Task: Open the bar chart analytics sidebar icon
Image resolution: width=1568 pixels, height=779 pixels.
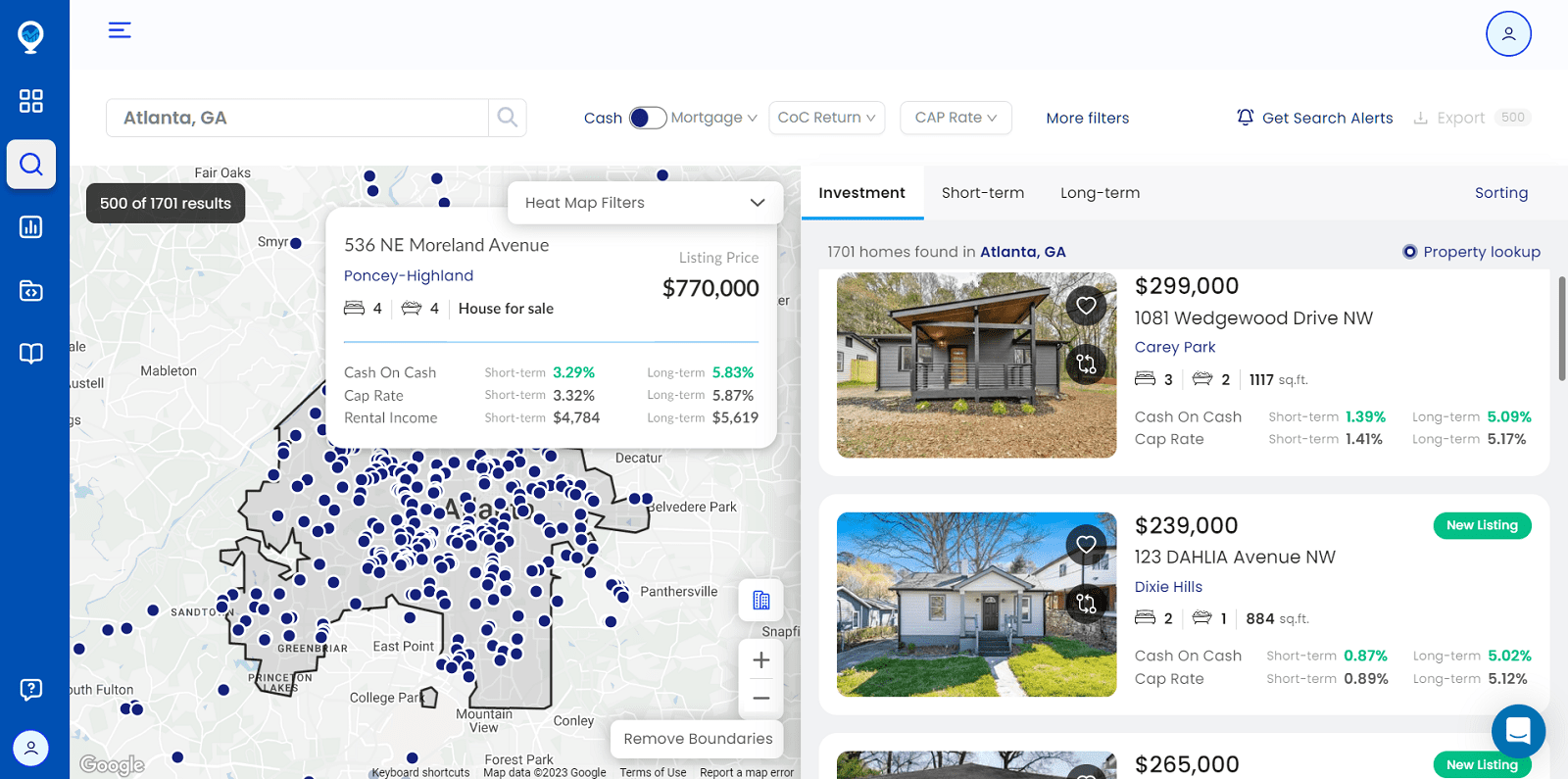Action: (x=31, y=227)
